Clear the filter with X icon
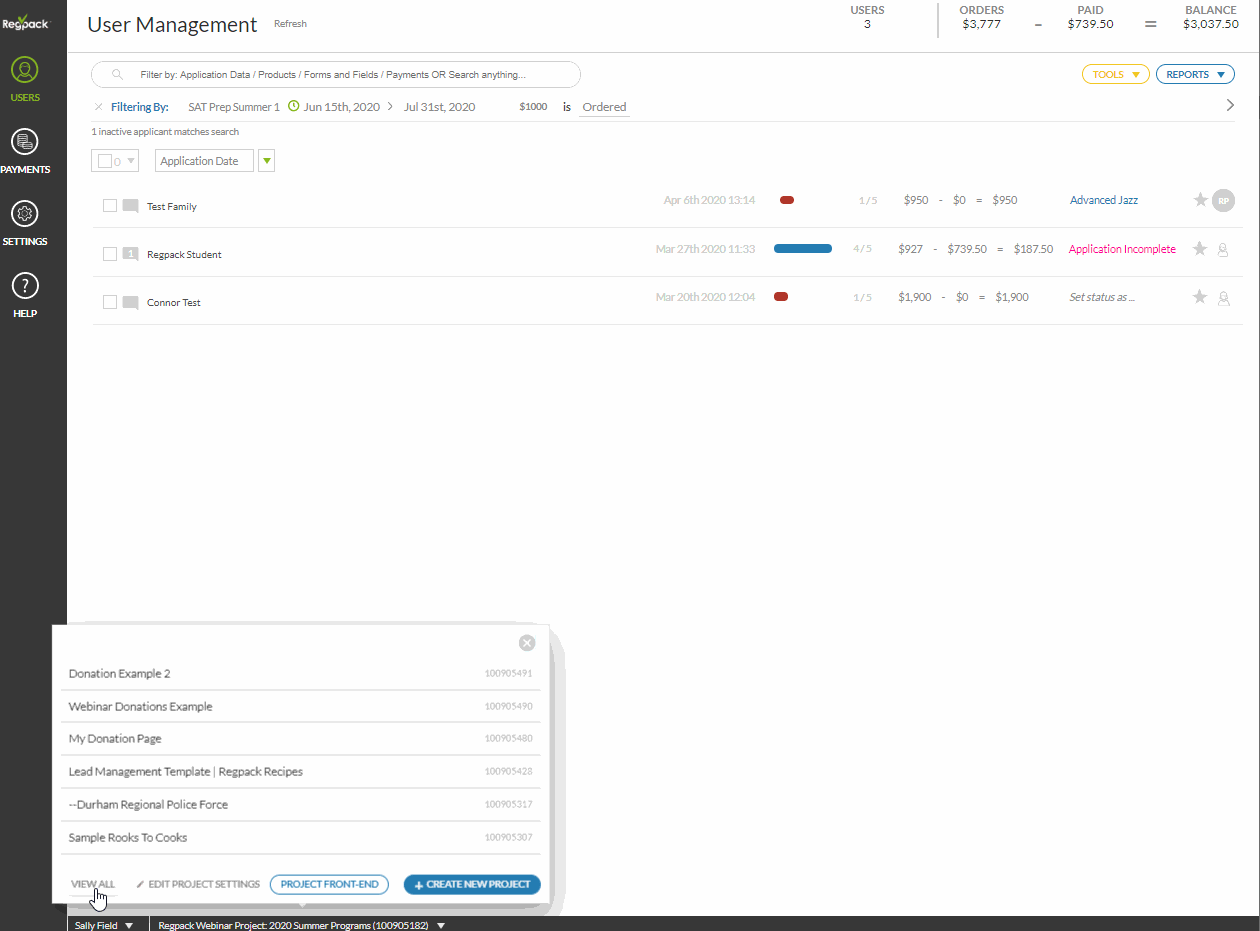Image resolution: width=1260 pixels, height=931 pixels. (98, 107)
